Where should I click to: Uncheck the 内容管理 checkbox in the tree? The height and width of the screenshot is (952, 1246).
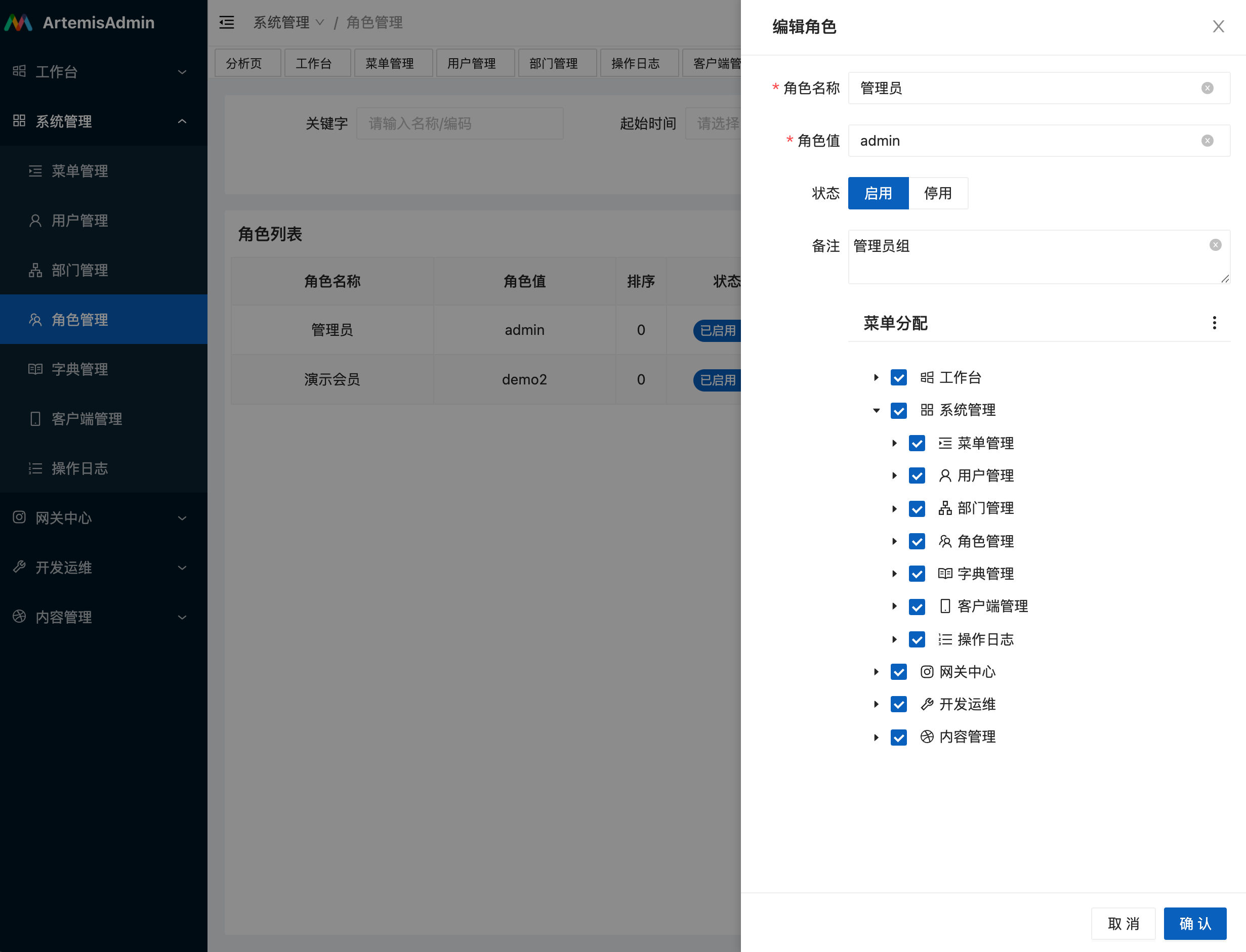[898, 737]
